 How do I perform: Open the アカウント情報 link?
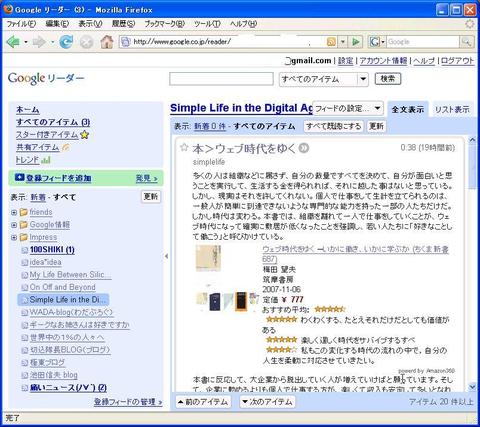(x=383, y=61)
